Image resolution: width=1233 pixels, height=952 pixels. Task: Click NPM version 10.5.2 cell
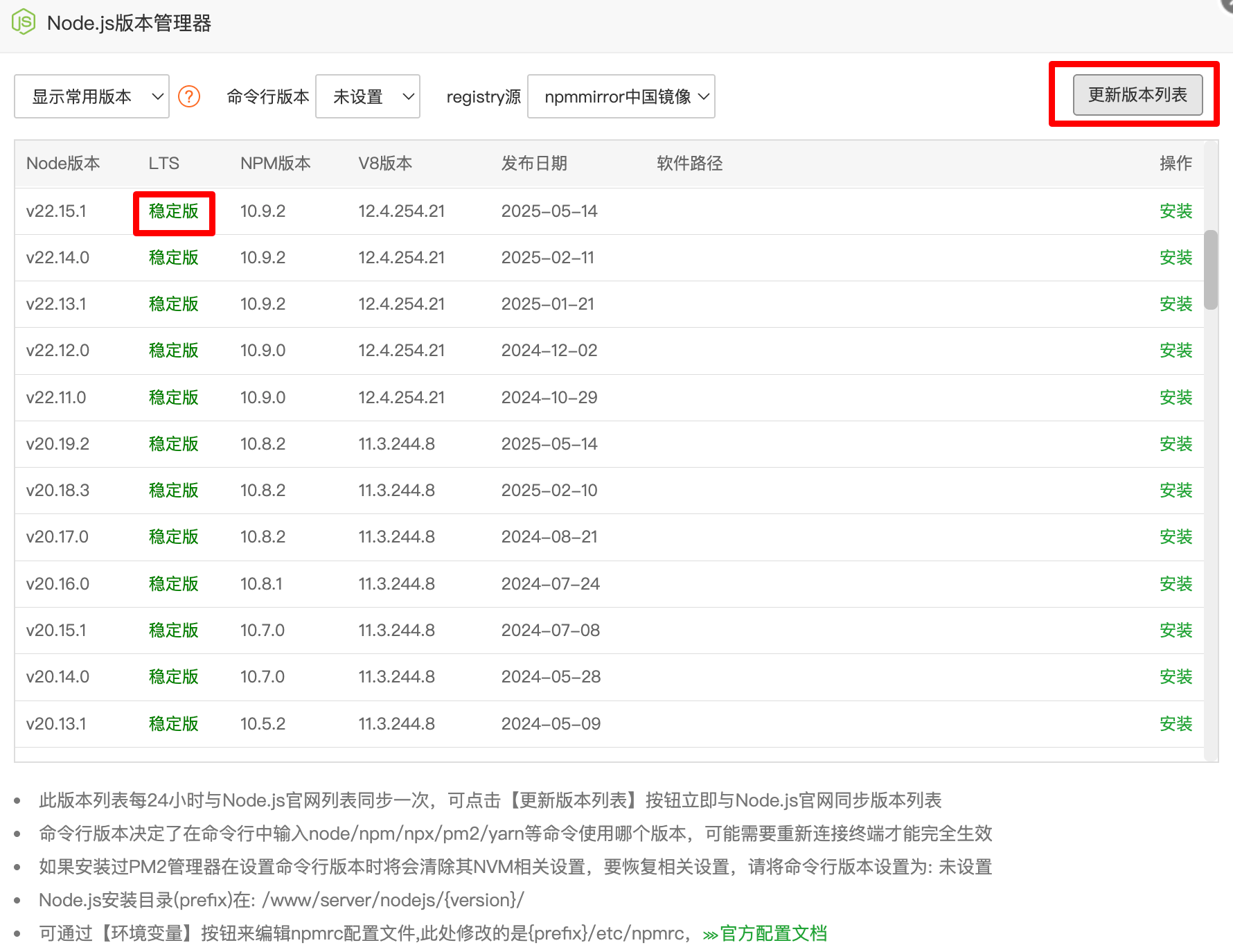(263, 724)
